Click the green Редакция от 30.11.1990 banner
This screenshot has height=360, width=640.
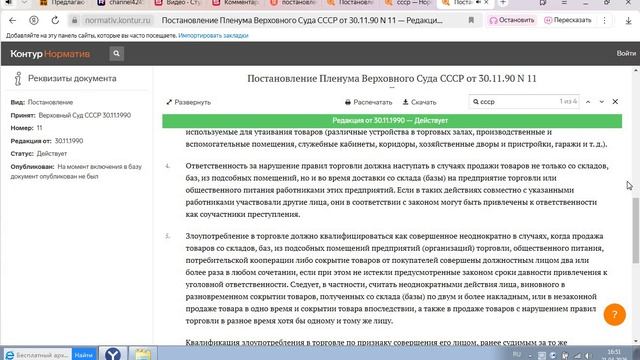(392, 120)
